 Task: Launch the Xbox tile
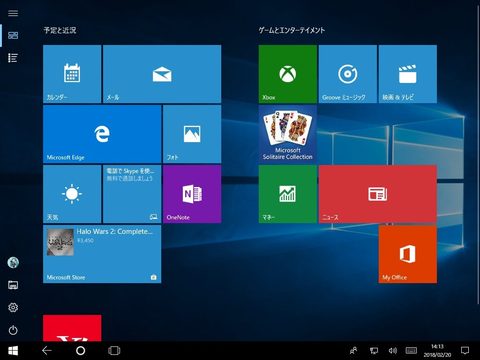point(288,74)
